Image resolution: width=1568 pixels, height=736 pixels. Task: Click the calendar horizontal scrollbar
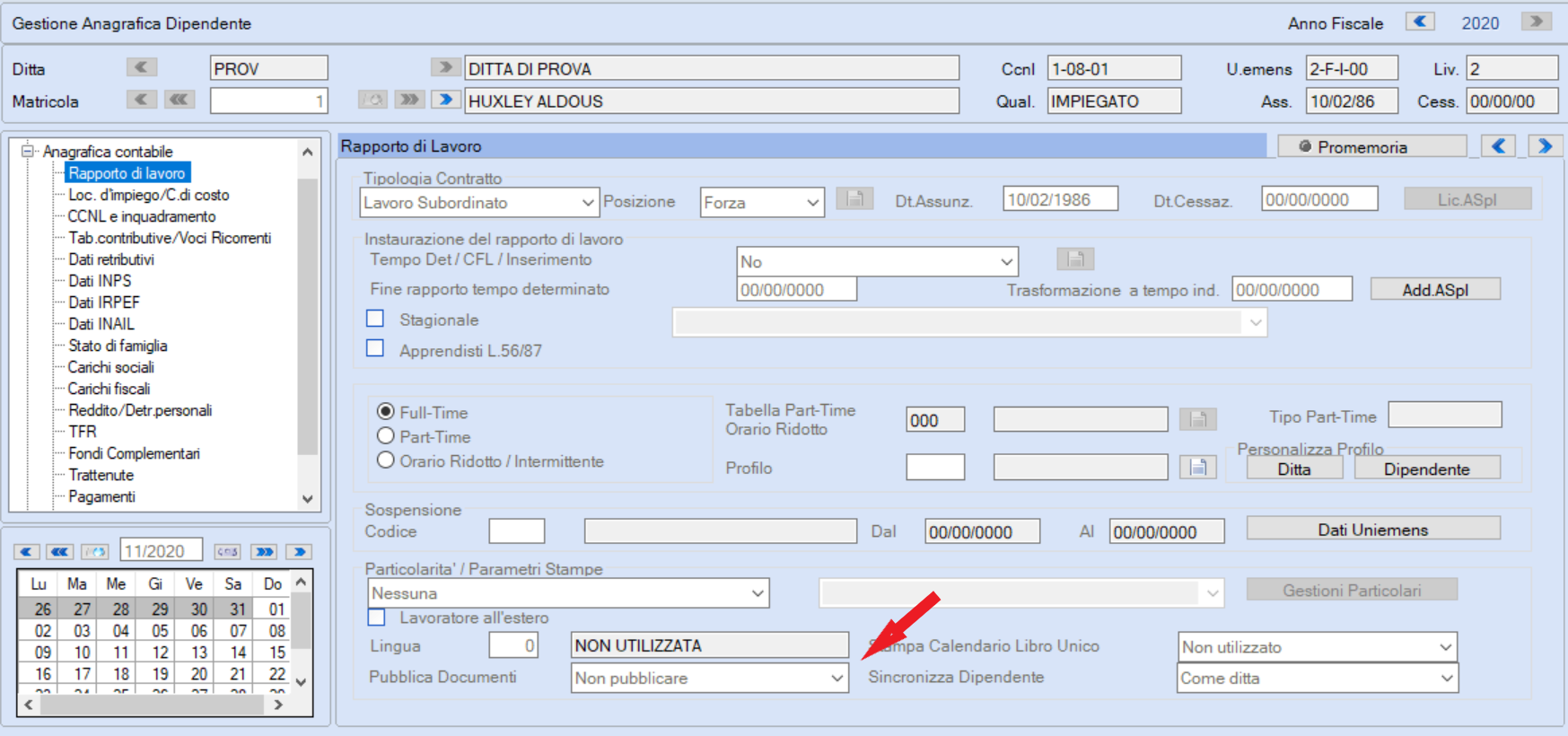click(x=154, y=705)
